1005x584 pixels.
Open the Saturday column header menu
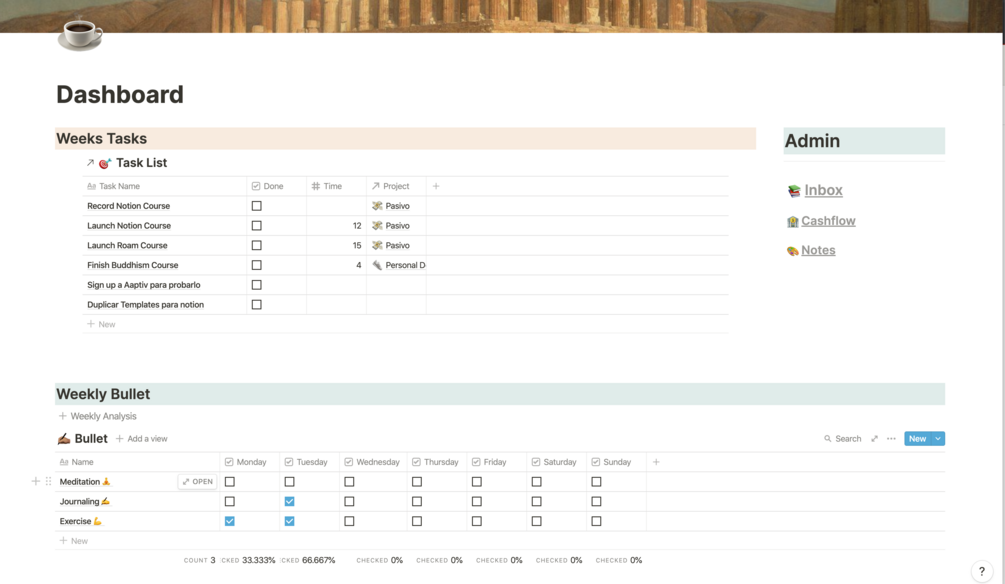pos(556,462)
